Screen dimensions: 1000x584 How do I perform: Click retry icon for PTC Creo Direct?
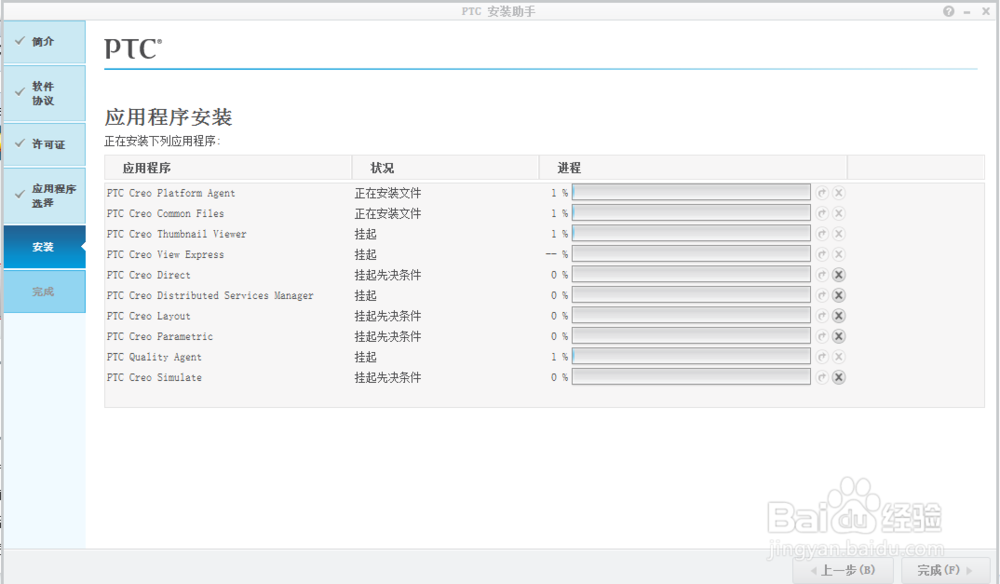(x=822, y=275)
